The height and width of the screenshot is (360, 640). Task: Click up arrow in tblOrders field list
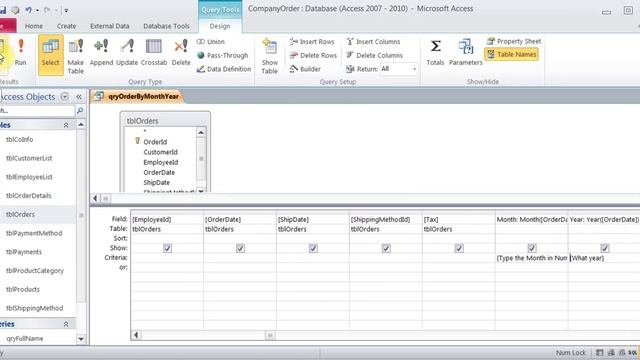[x=201, y=132]
